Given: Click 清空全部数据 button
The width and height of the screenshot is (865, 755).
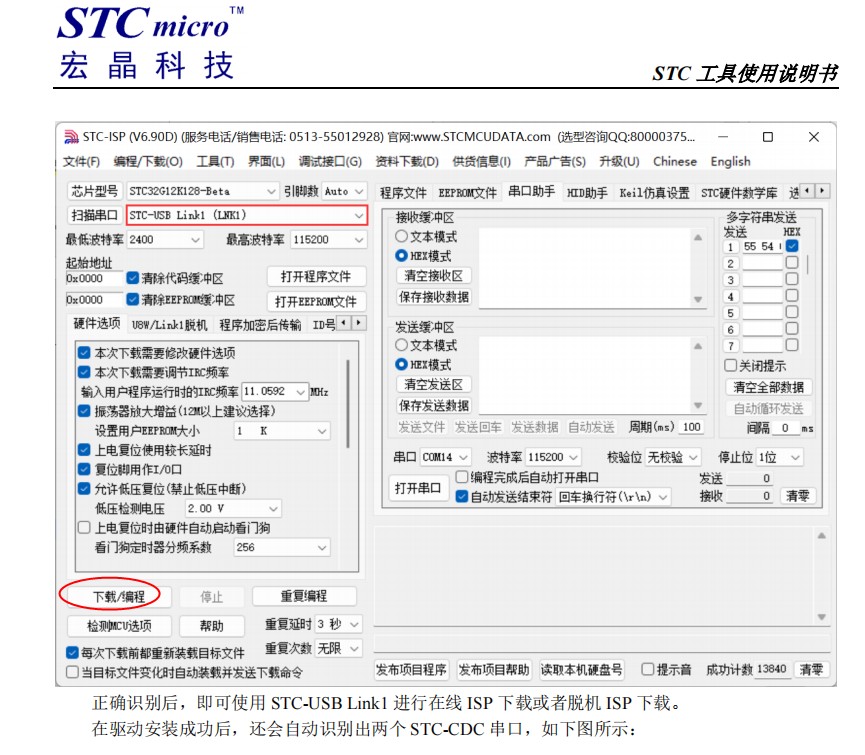Looking at the screenshot, I should tap(768, 387).
